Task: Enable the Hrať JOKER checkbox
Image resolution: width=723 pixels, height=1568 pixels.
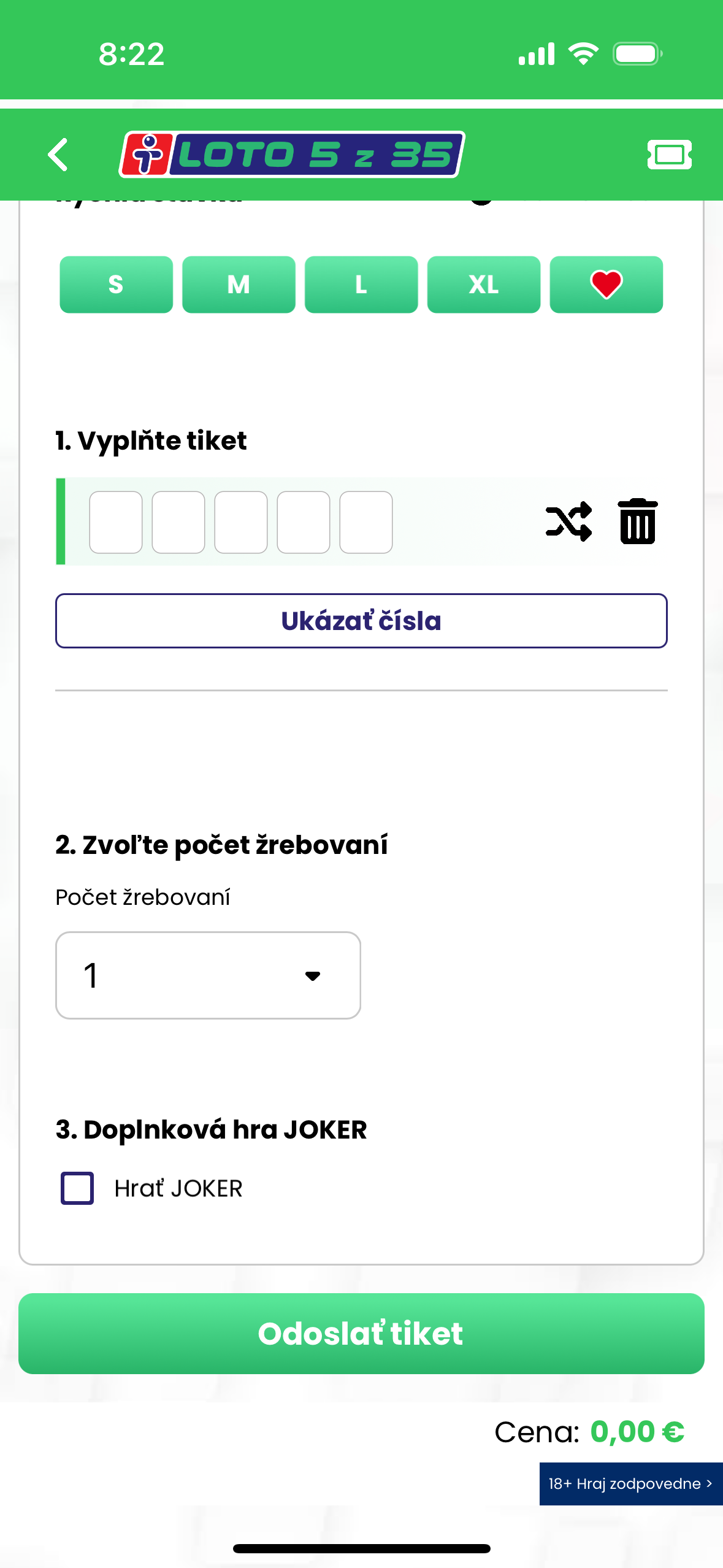Action: click(x=77, y=1188)
